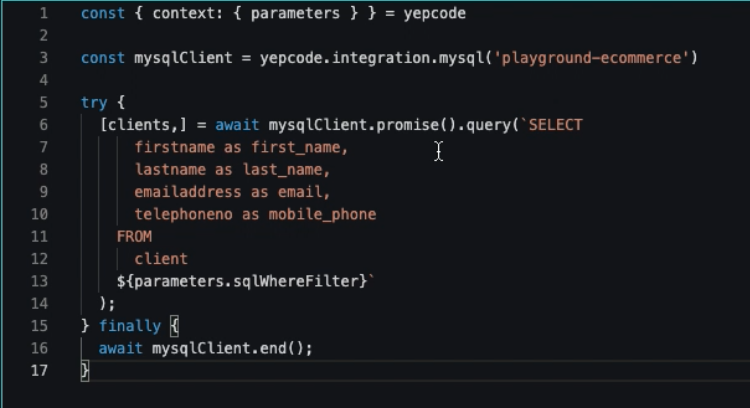The height and width of the screenshot is (408, 750).
Task: Click line number 1 in gutter
Action: coord(44,13)
